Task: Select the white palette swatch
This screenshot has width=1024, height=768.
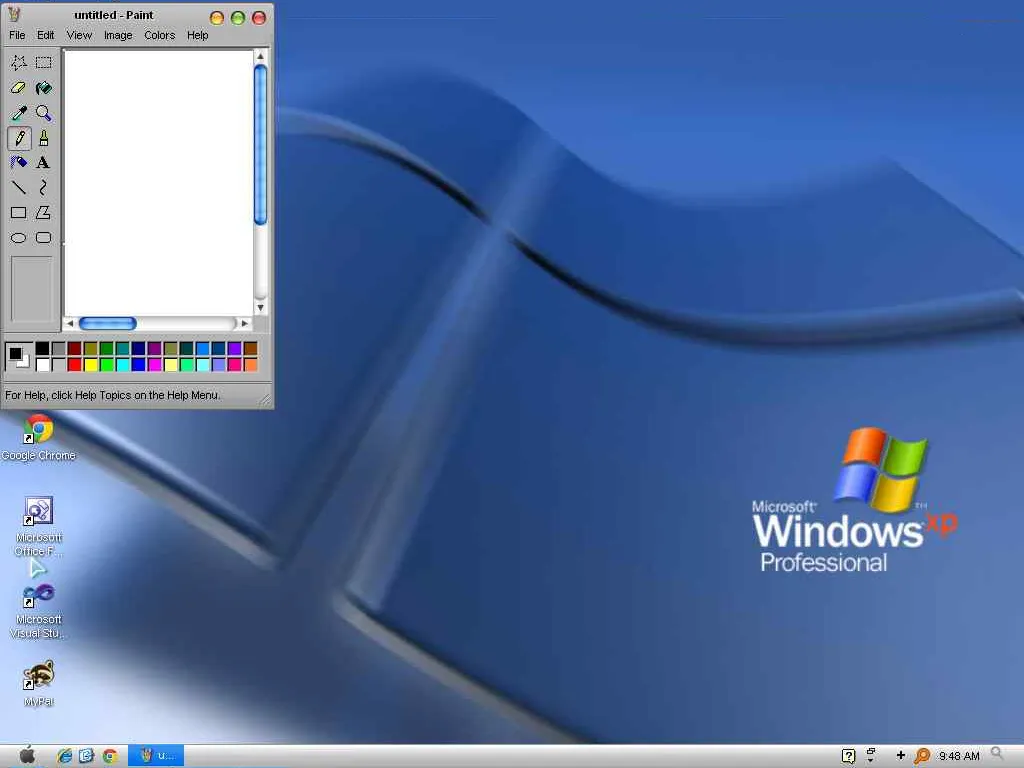Action: tap(42, 364)
